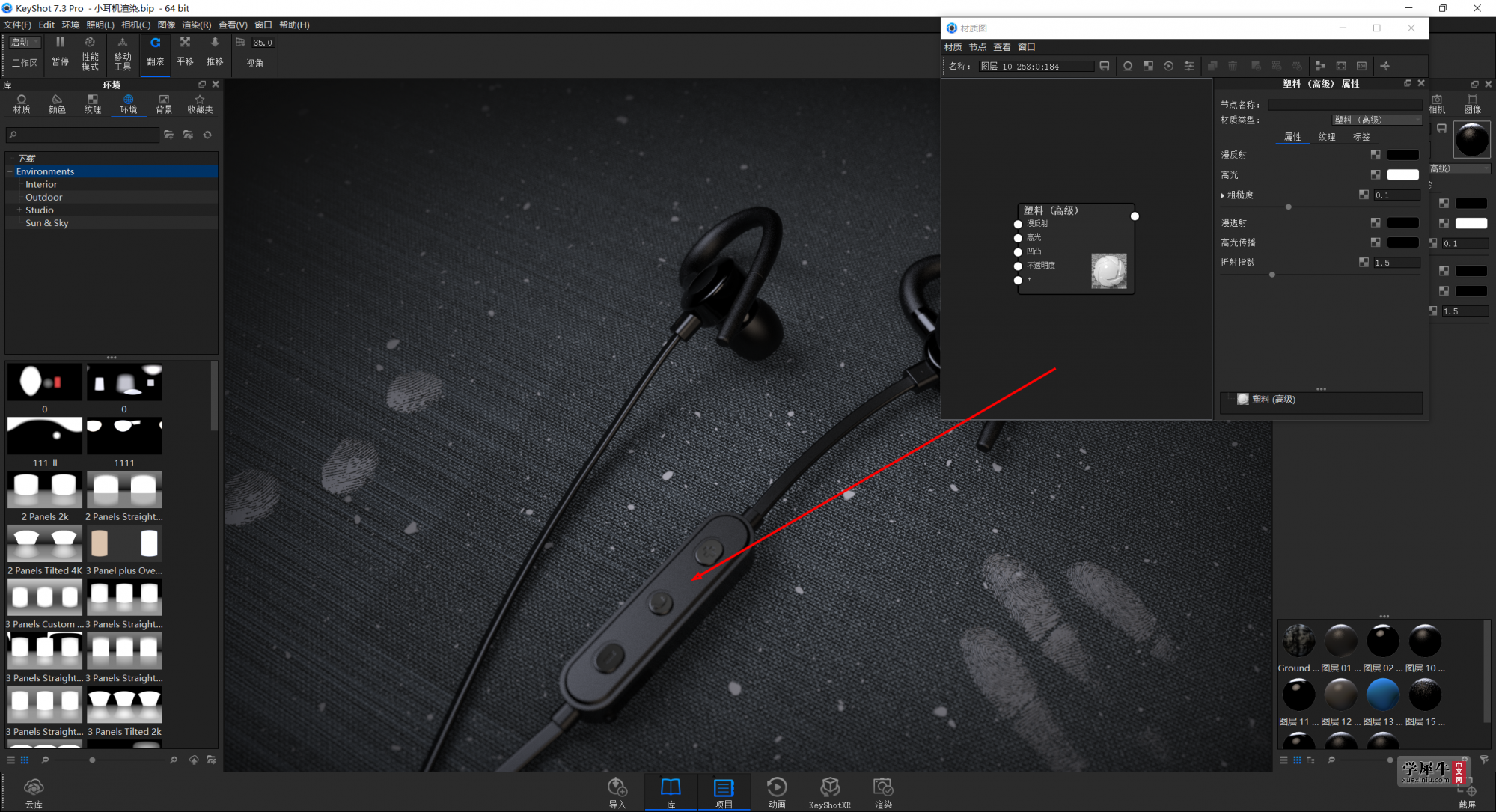Click the library search field
Image resolution: width=1496 pixels, height=812 pixels.
pyautogui.click(x=82, y=135)
